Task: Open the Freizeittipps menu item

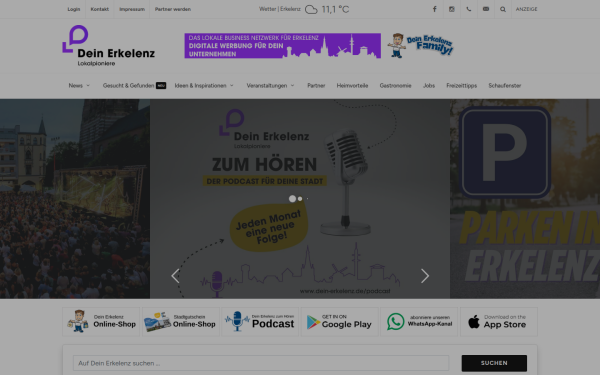Action: click(461, 86)
